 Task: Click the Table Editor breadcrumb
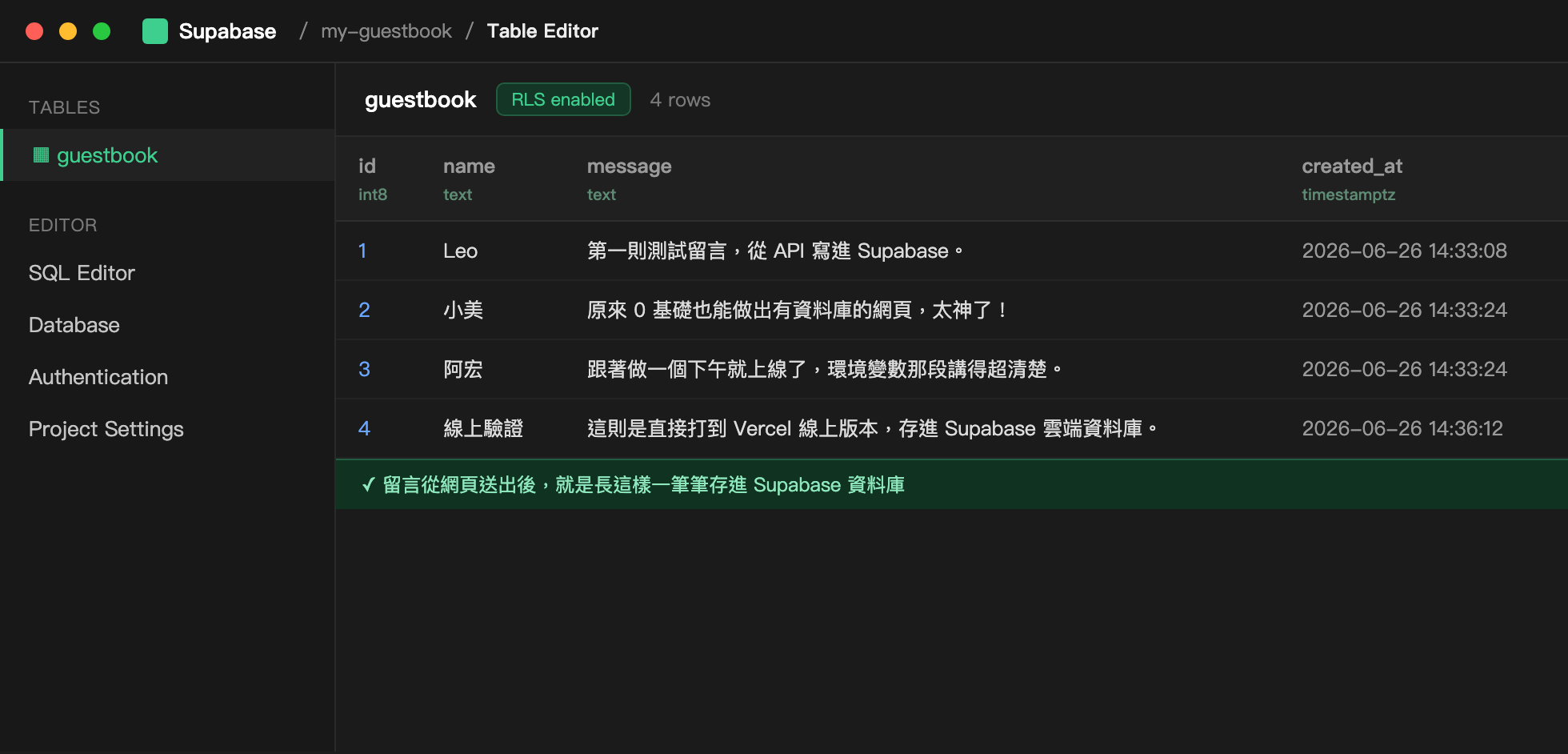pyautogui.click(x=542, y=31)
